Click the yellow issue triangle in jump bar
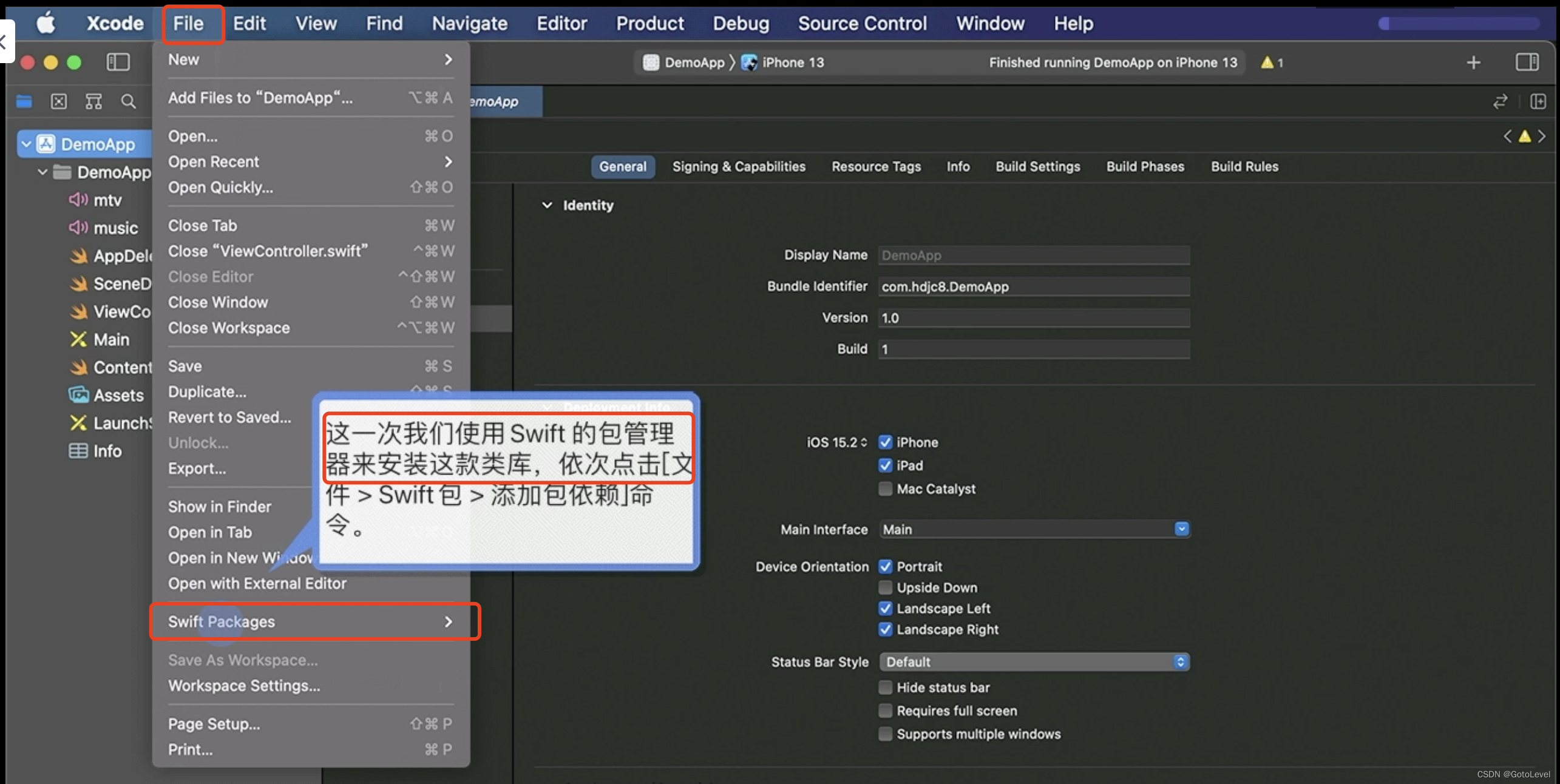 (x=1524, y=137)
